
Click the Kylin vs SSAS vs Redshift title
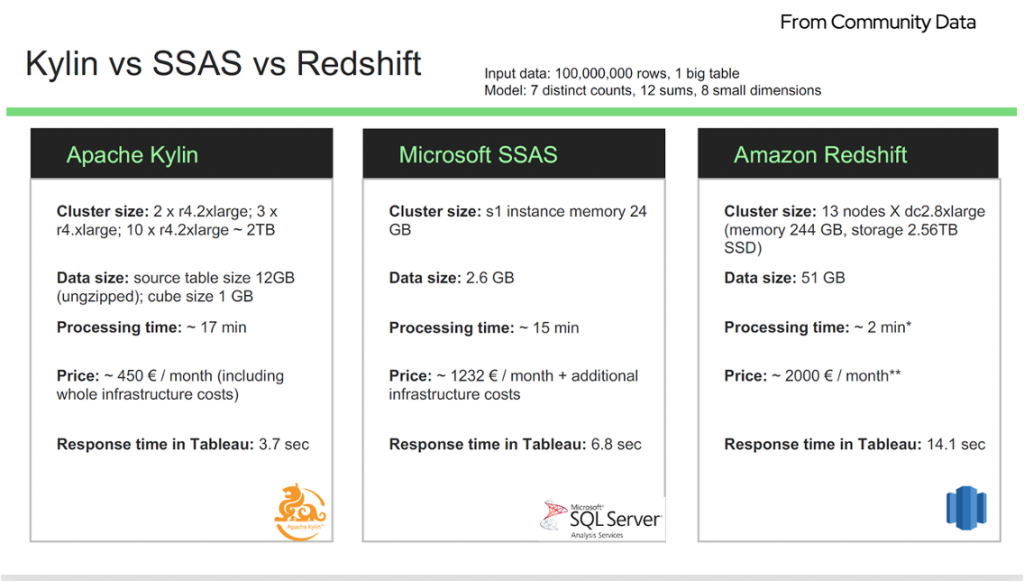(x=223, y=63)
